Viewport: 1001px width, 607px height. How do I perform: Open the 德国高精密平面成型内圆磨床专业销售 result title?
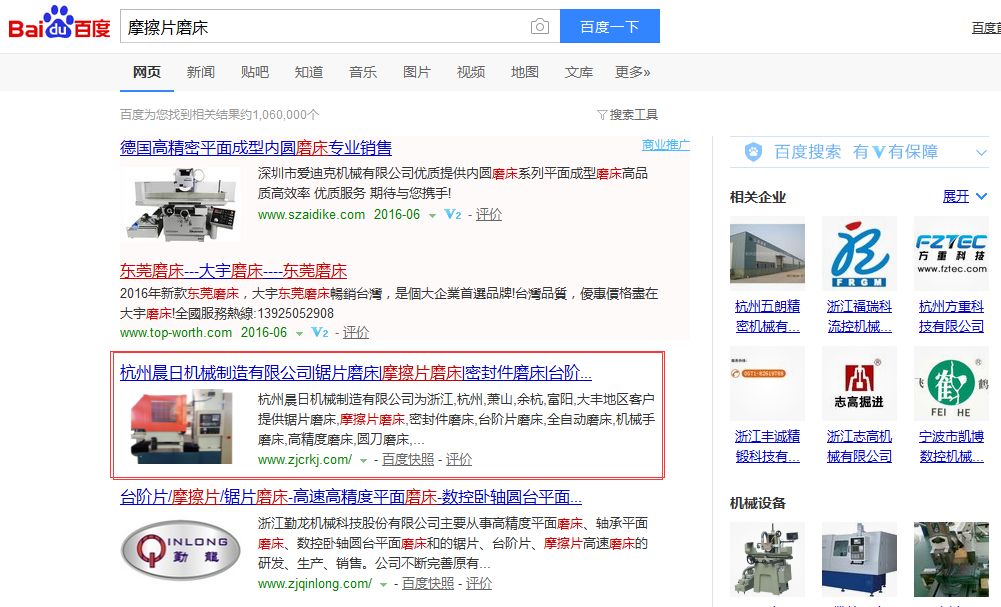(x=256, y=148)
